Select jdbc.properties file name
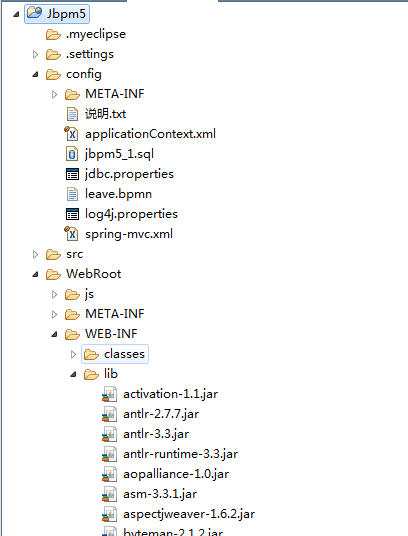 tap(129, 174)
